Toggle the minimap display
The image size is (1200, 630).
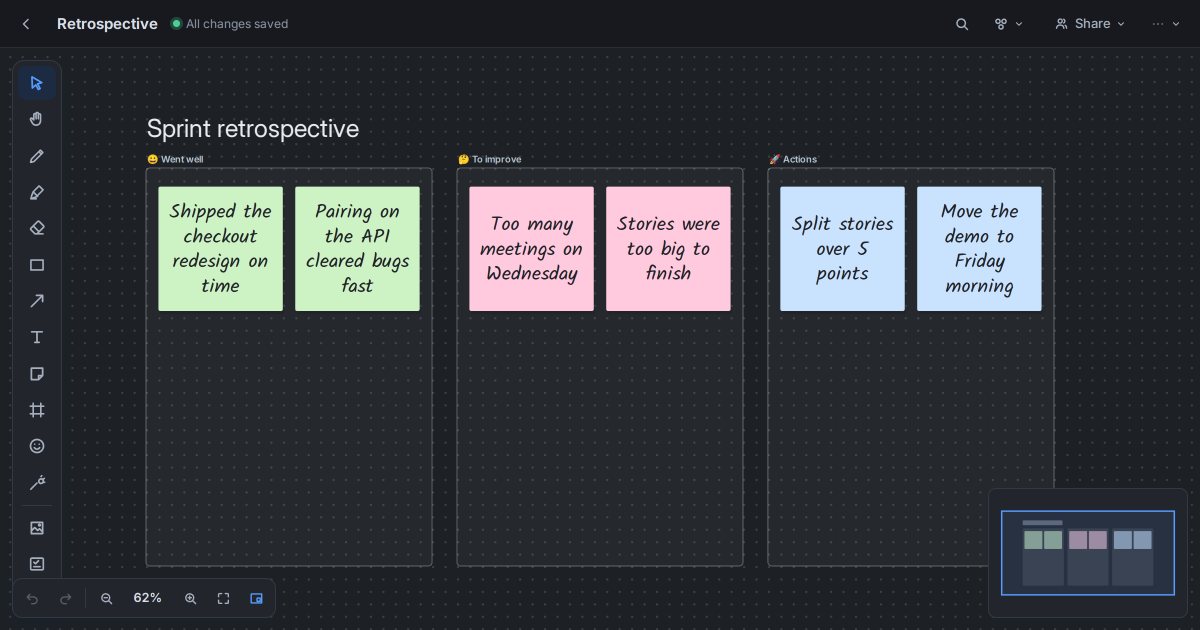click(x=256, y=598)
